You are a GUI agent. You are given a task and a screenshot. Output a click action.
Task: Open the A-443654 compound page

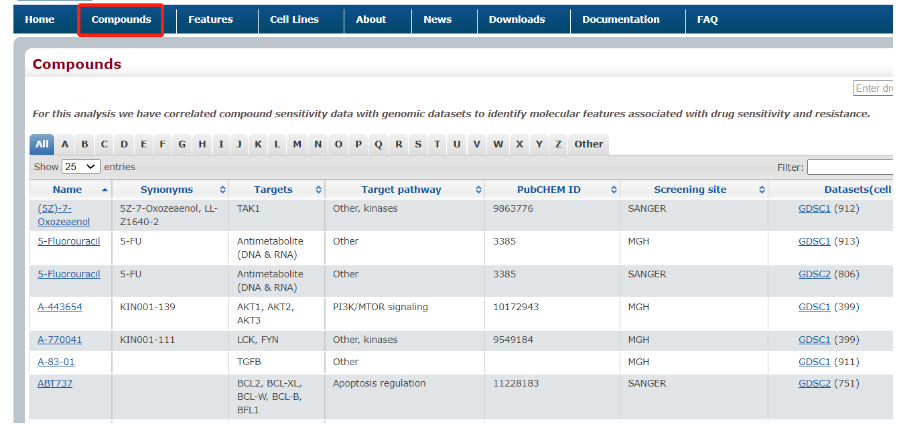60,307
